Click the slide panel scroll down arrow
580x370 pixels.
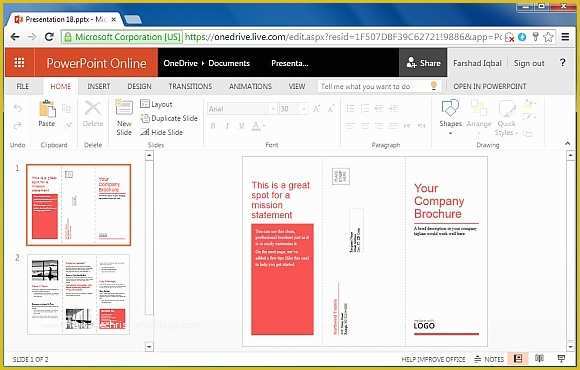pyautogui.click(x=149, y=346)
